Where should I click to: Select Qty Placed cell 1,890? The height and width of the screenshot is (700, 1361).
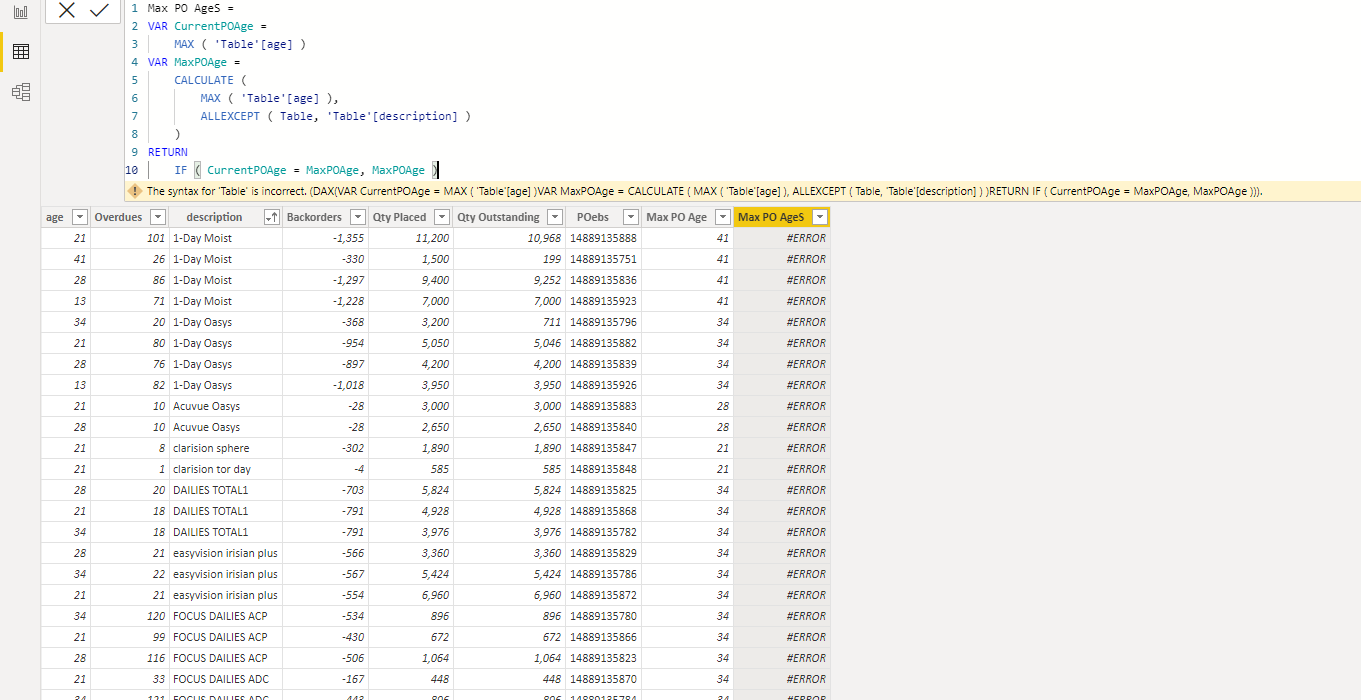point(411,448)
